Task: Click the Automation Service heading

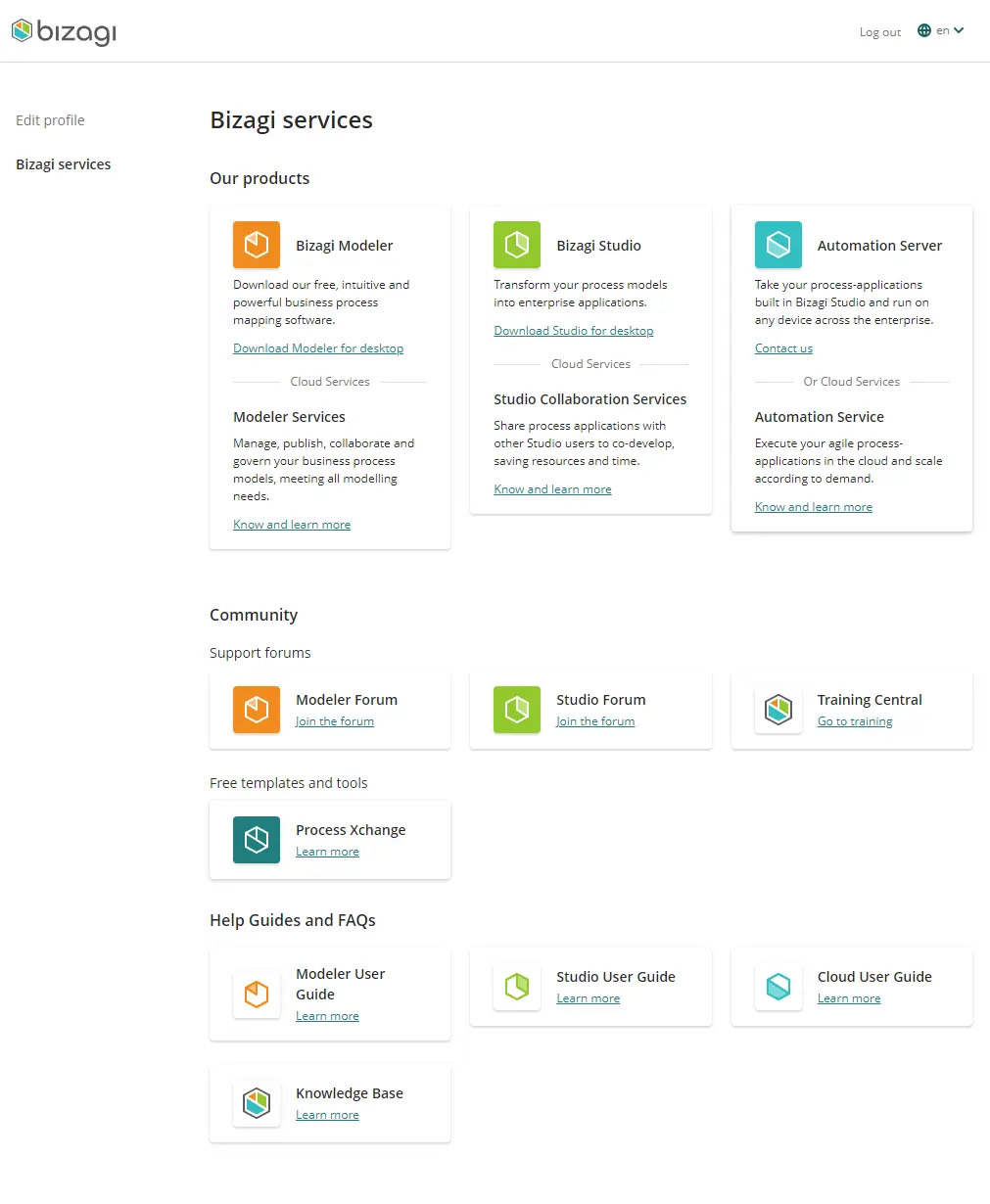Action: pyautogui.click(x=820, y=417)
